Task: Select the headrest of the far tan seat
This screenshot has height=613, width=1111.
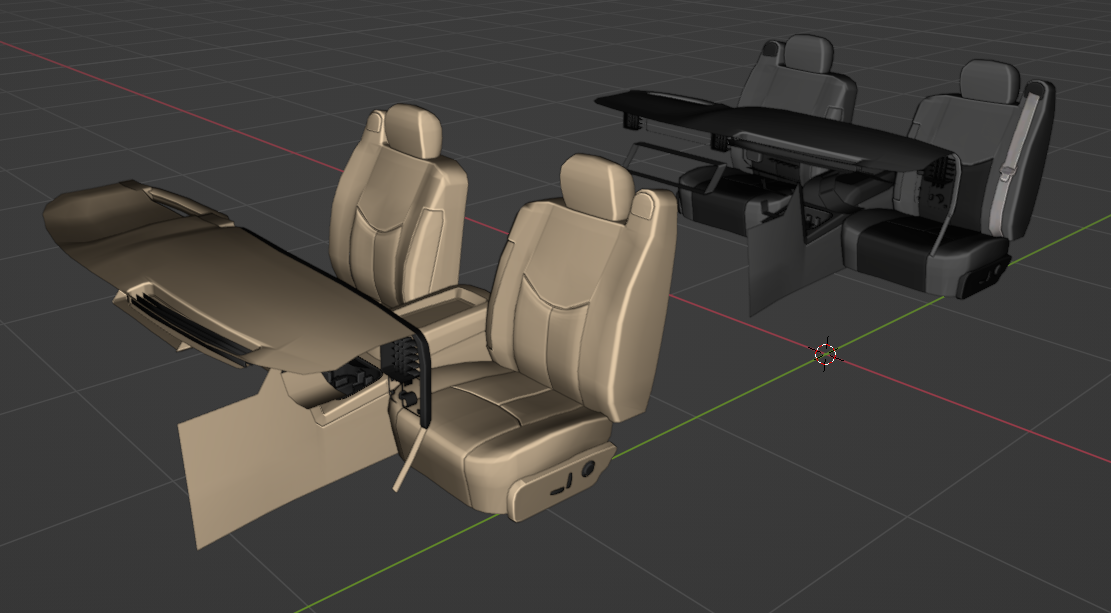Action: coord(414,131)
